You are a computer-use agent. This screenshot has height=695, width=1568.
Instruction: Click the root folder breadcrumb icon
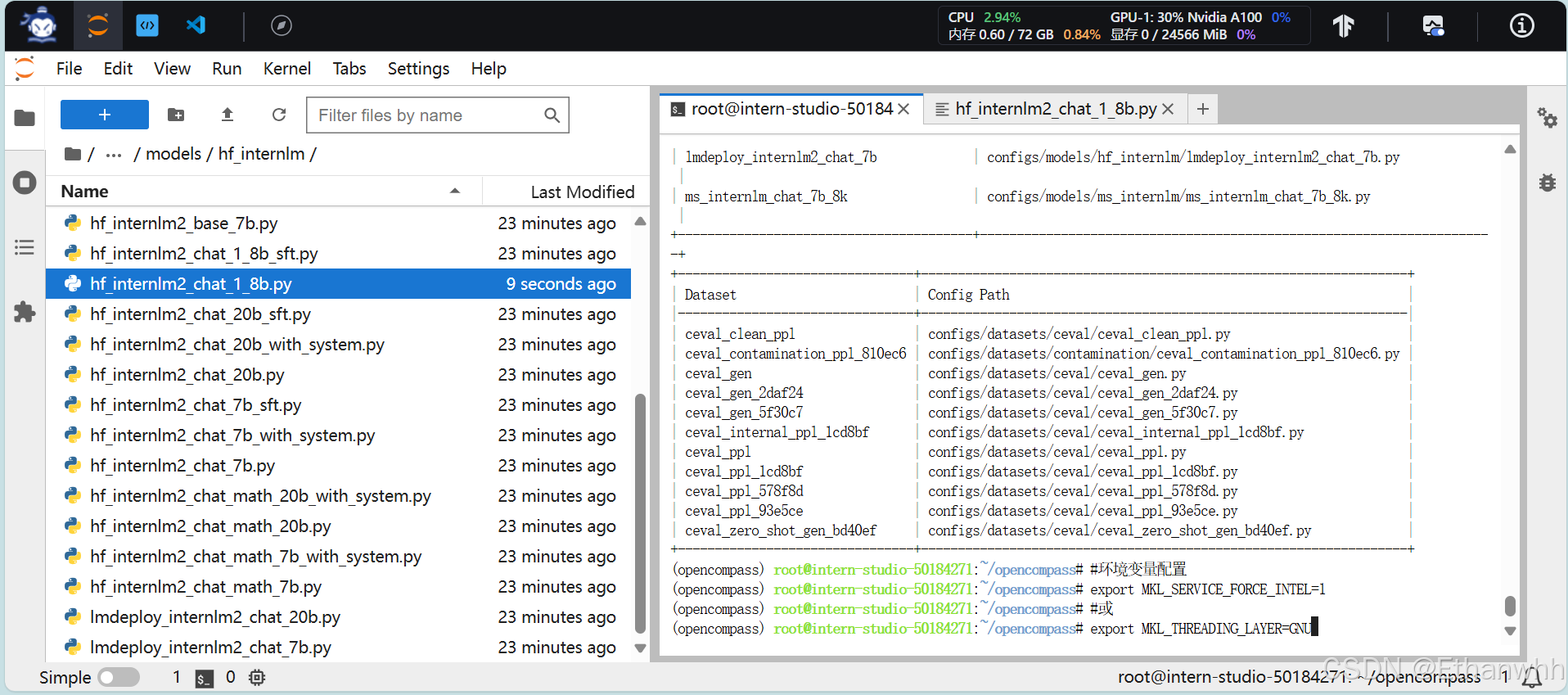click(x=73, y=154)
